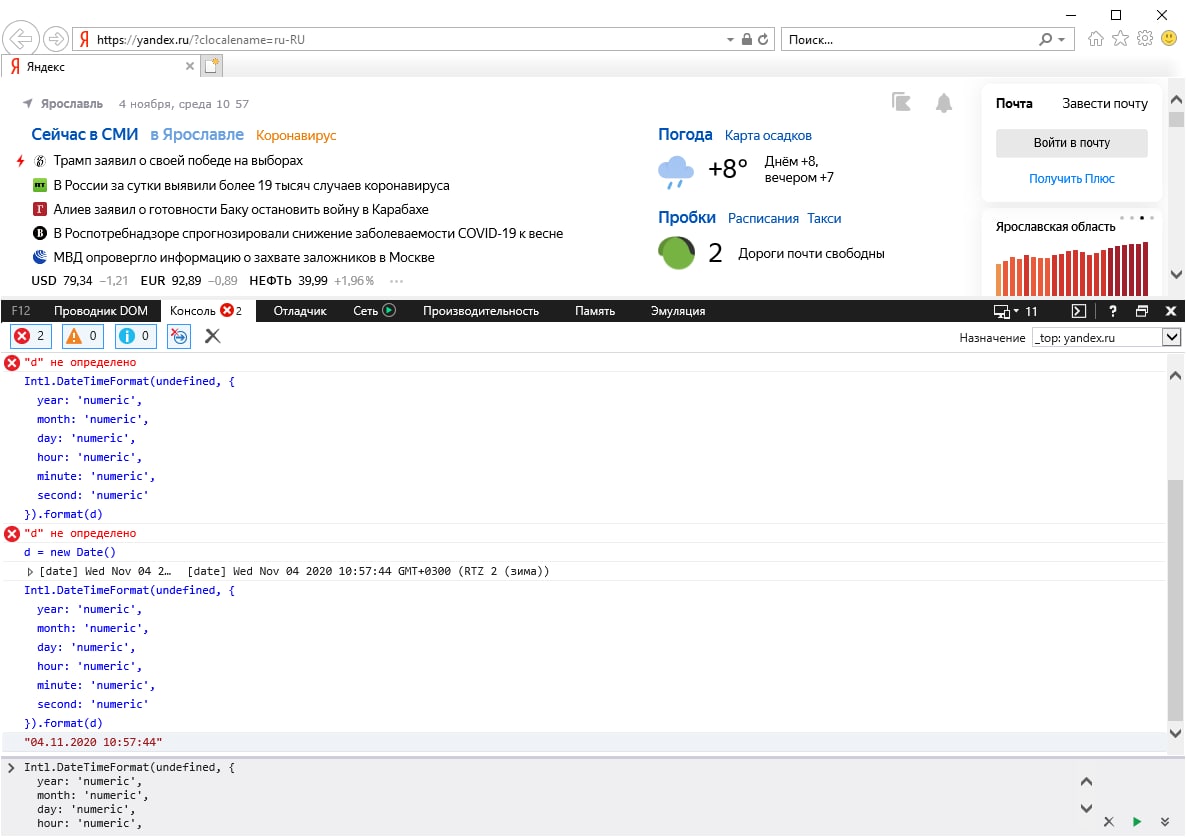Image resolution: width=1186 pixels, height=837 pixels.
Task: Close the Яндекс tab
Action: (x=190, y=67)
